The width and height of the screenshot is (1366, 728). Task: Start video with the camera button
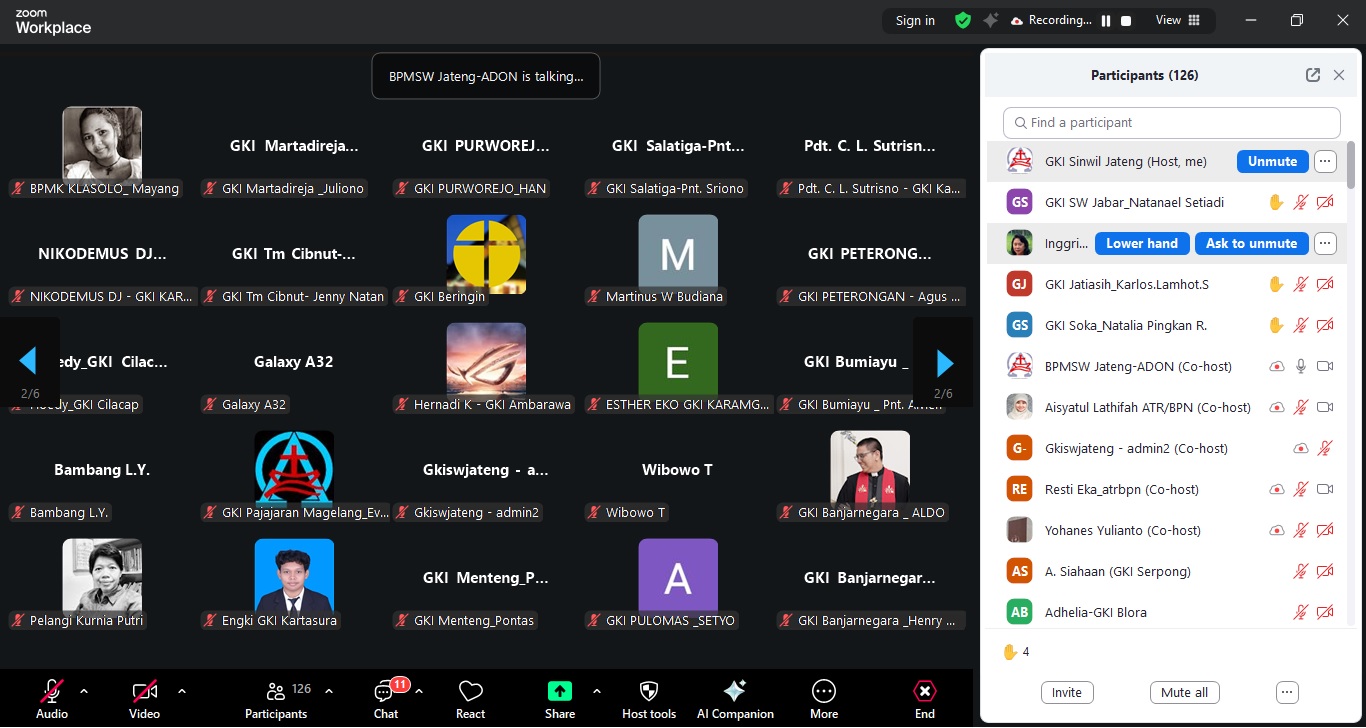pos(144,691)
